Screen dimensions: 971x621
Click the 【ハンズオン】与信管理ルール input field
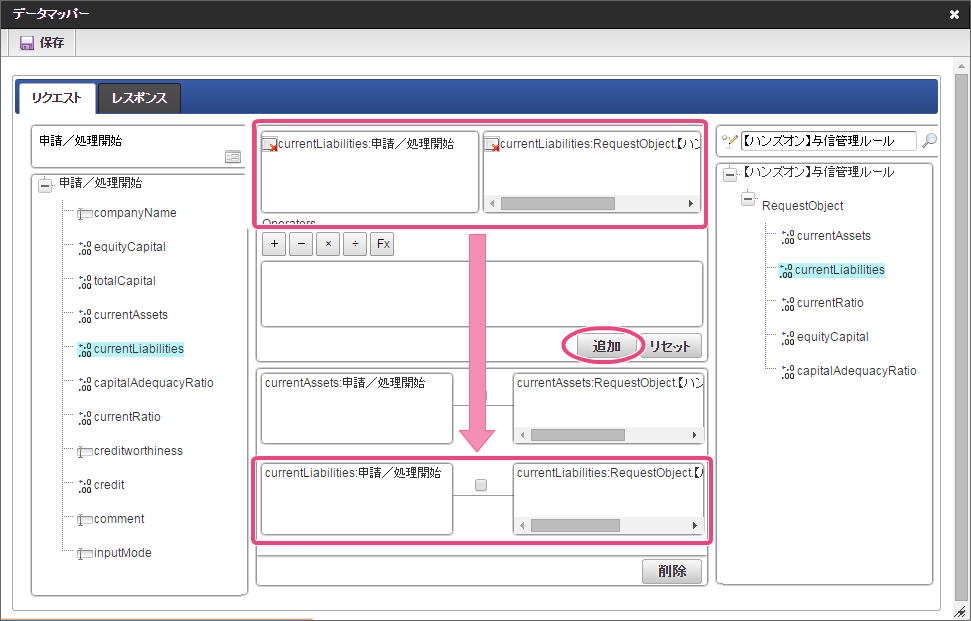pos(829,141)
